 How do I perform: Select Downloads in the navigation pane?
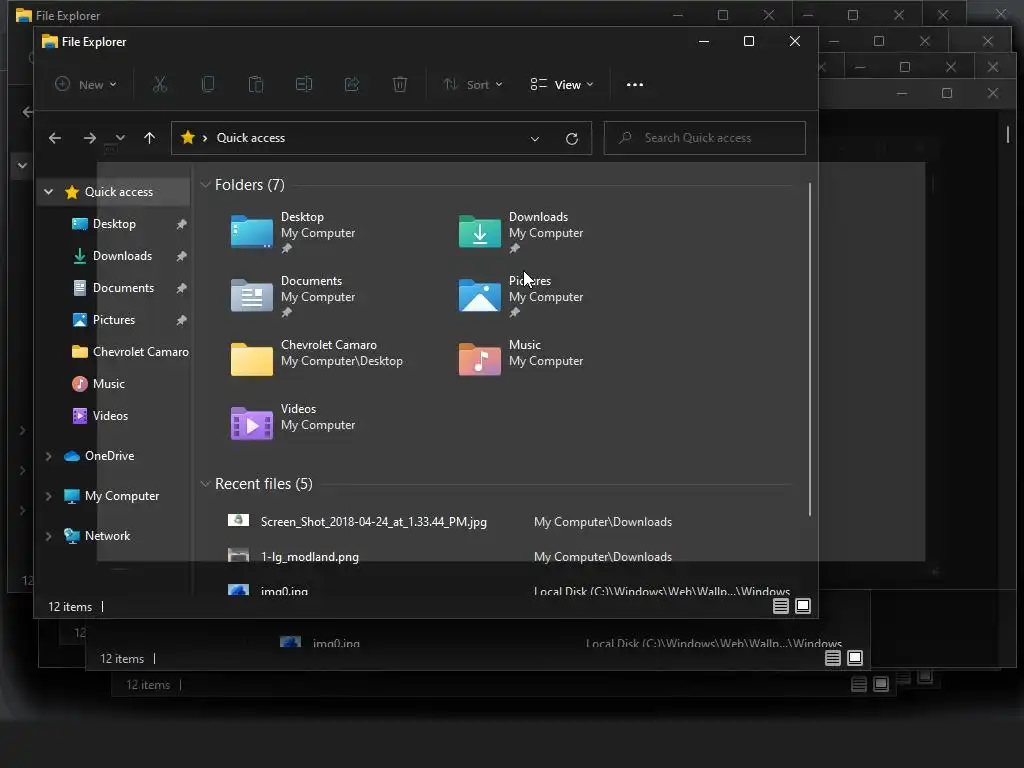click(x=122, y=256)
